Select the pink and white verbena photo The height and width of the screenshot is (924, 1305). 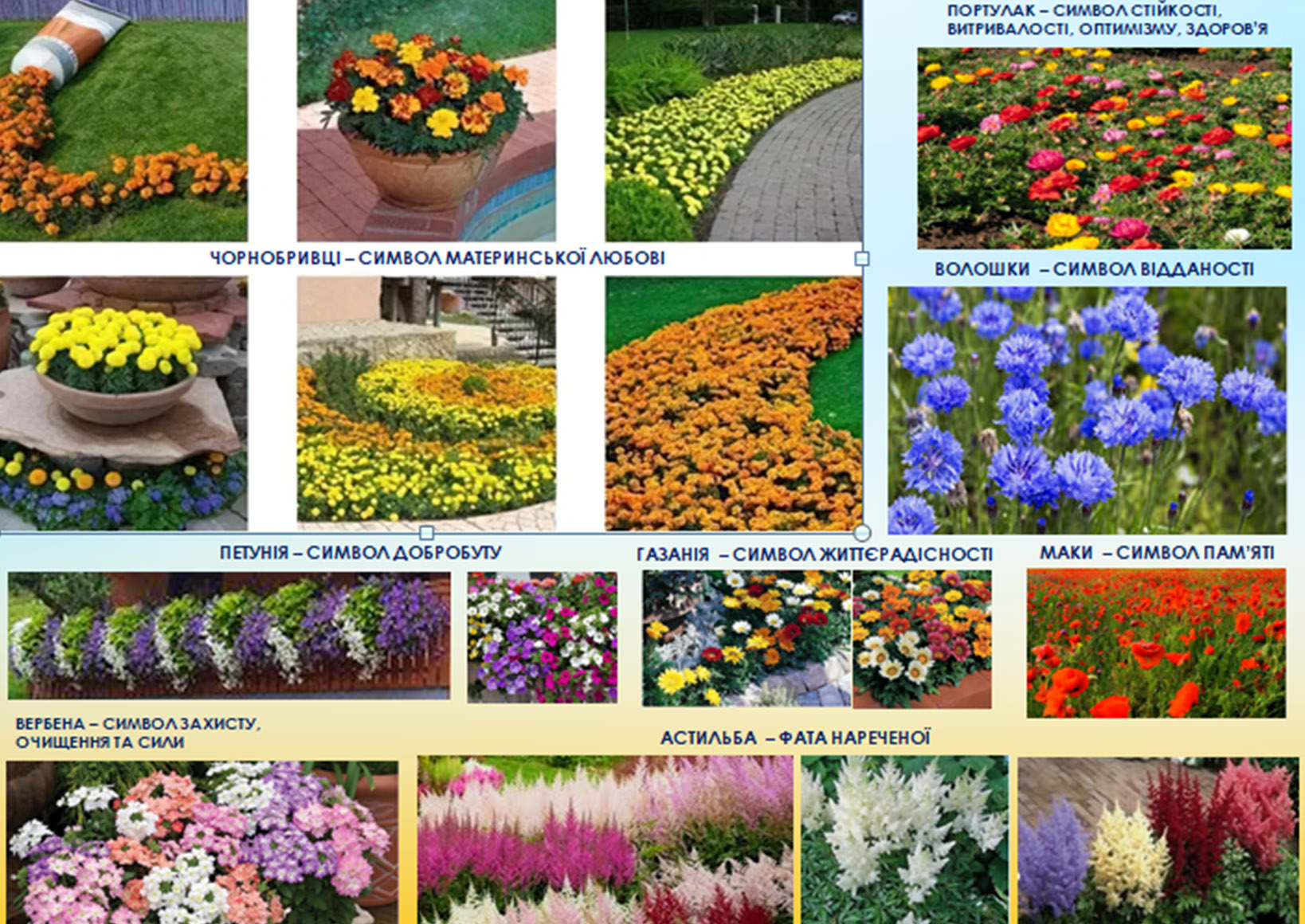[202, 842]
